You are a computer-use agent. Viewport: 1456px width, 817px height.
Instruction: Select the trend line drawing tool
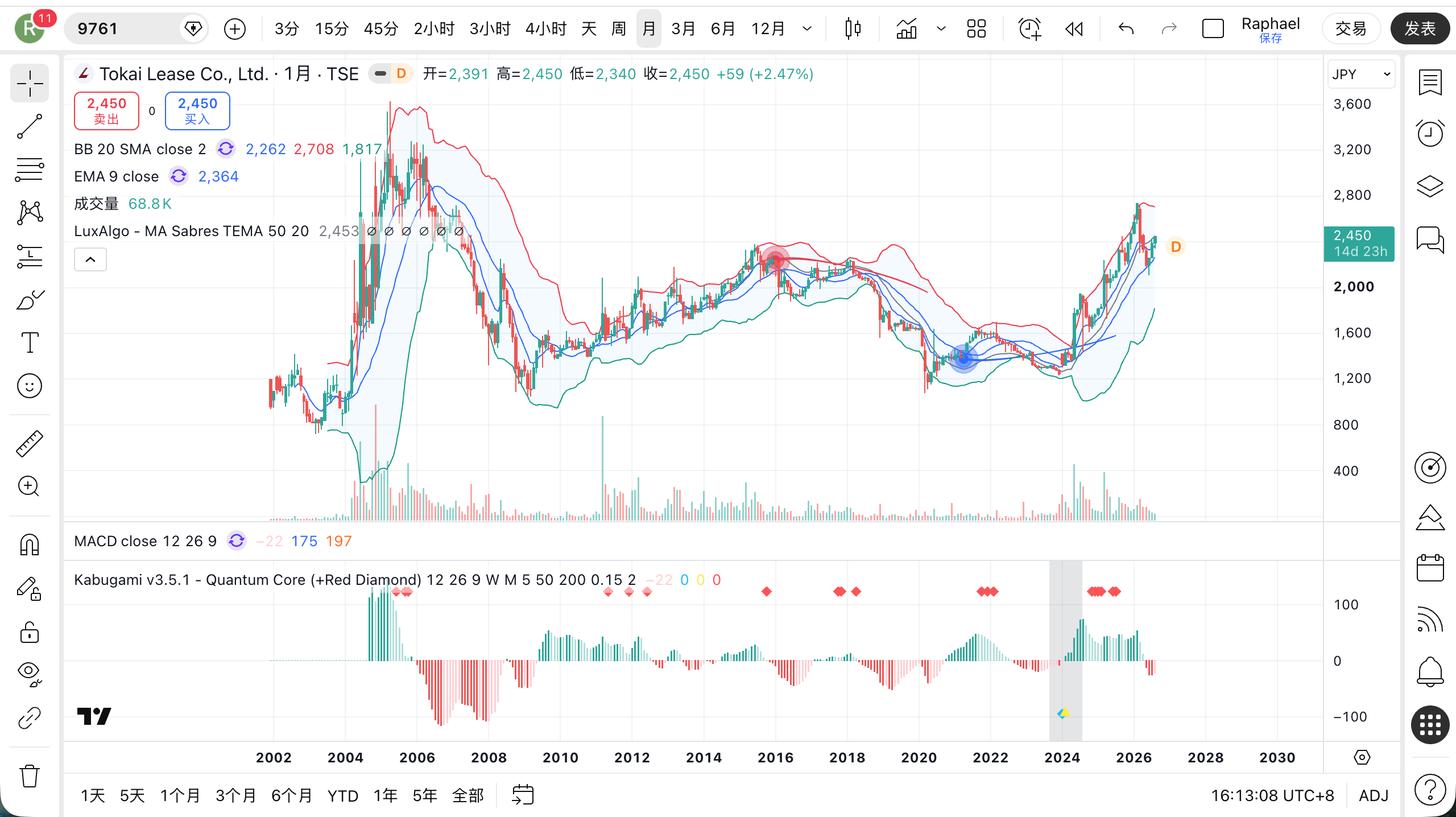30,126
